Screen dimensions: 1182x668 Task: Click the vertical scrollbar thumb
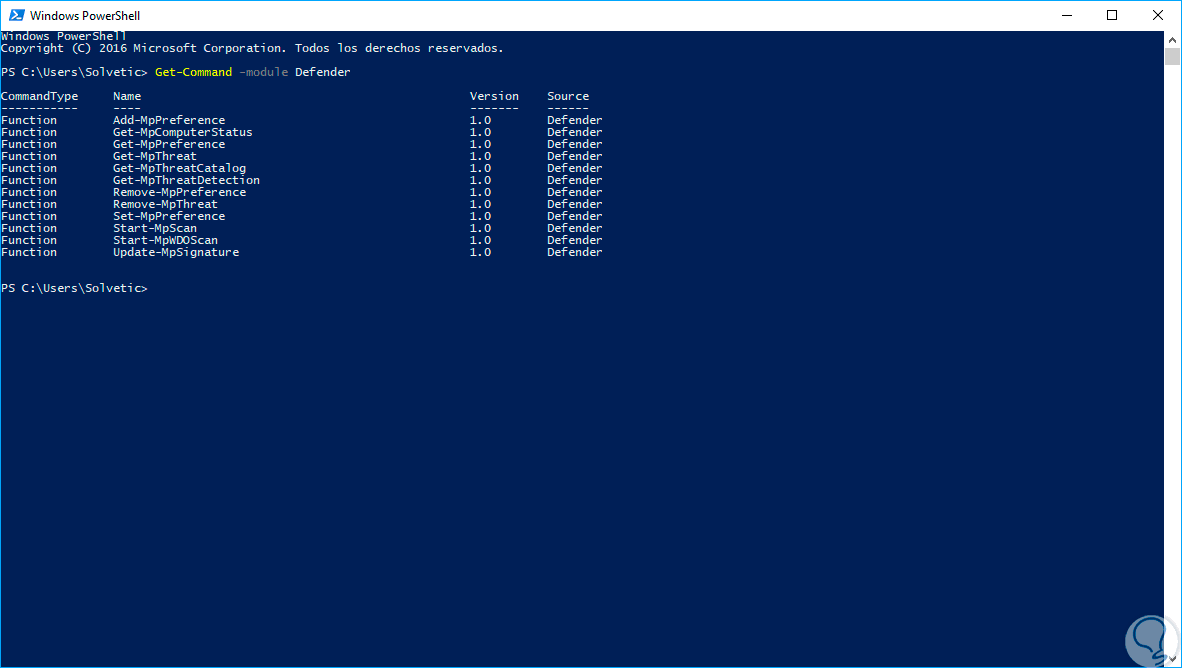pyautogui.click(x=1172, y=57)
